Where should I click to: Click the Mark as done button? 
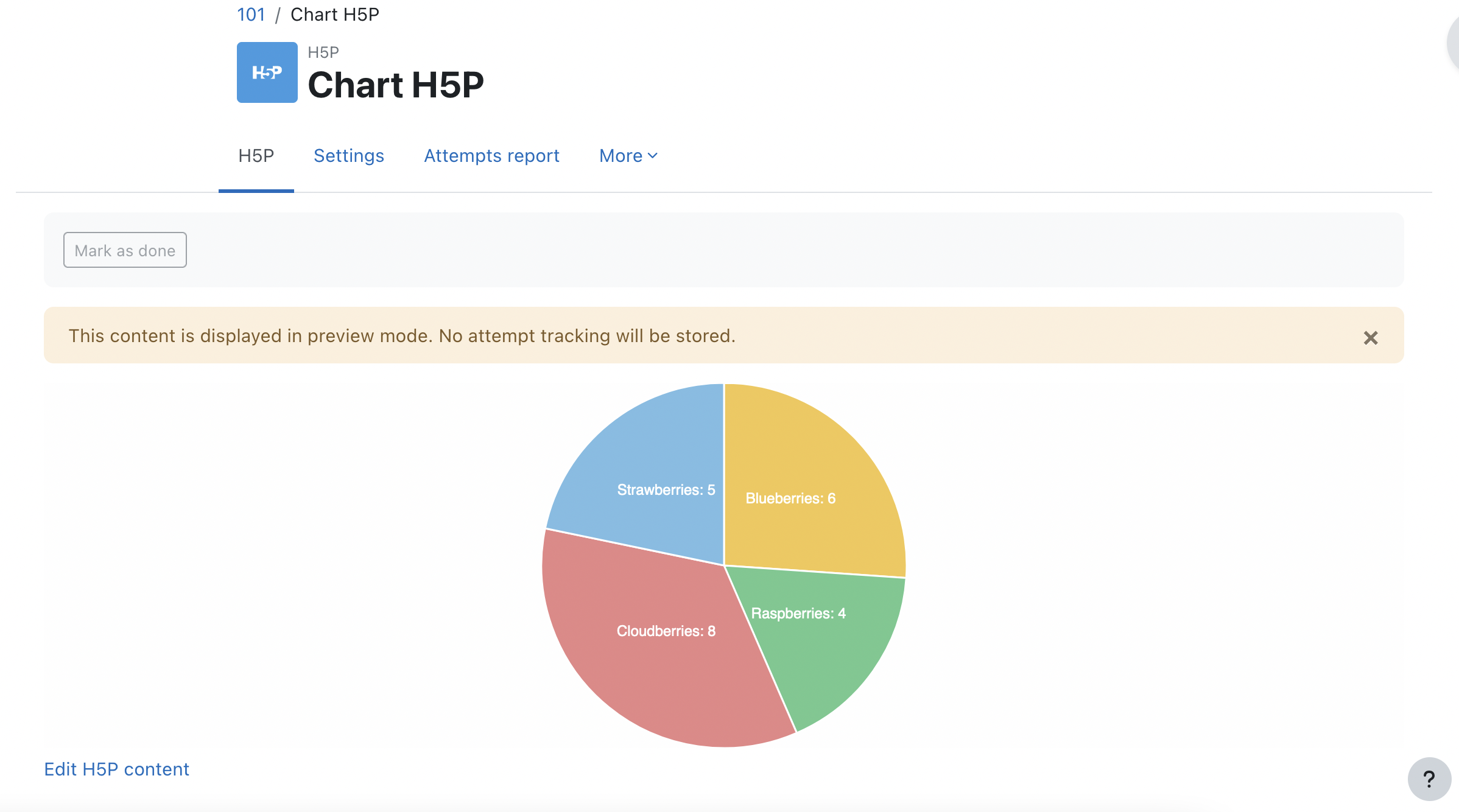pyautogui.click(x=125, y=250)
